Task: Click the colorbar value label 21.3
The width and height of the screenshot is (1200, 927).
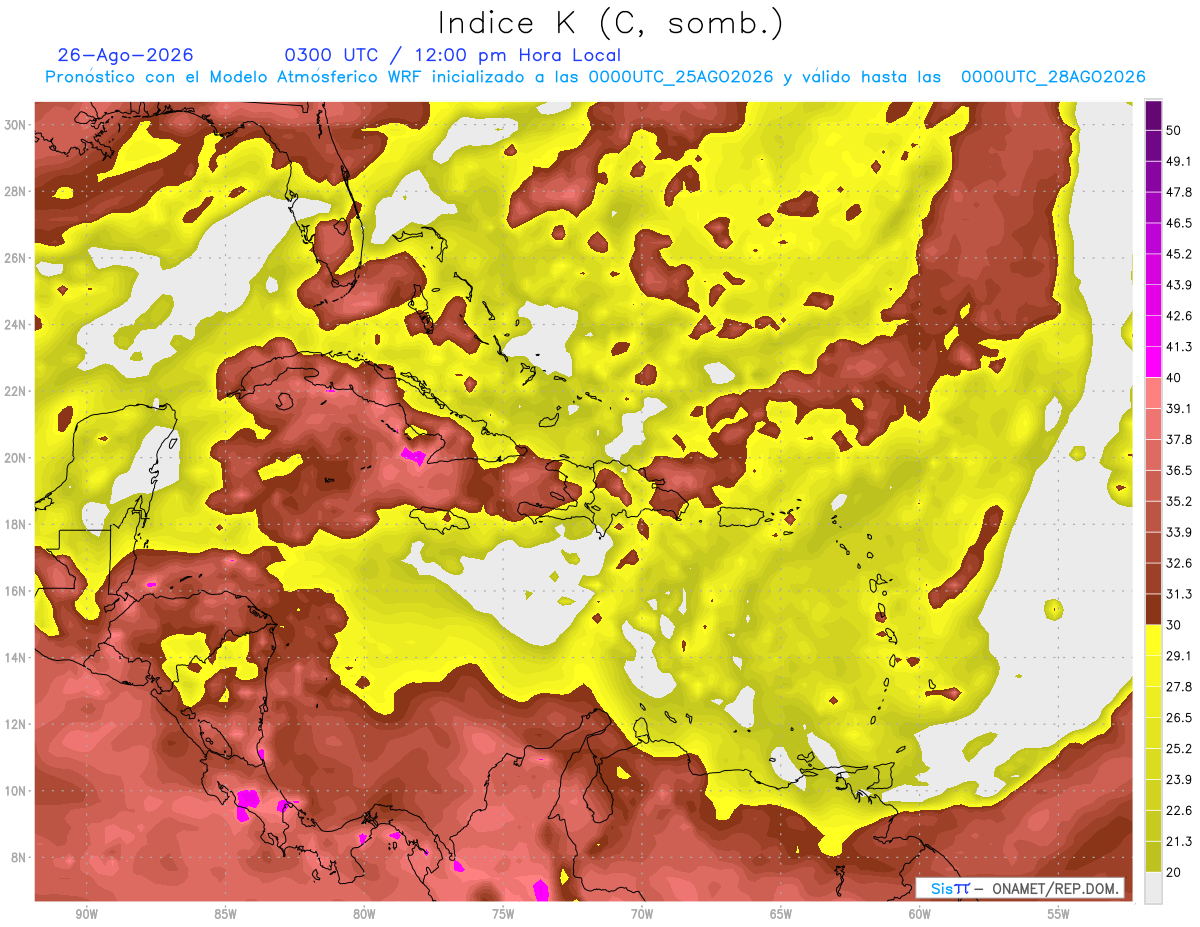Action: 1179,842
